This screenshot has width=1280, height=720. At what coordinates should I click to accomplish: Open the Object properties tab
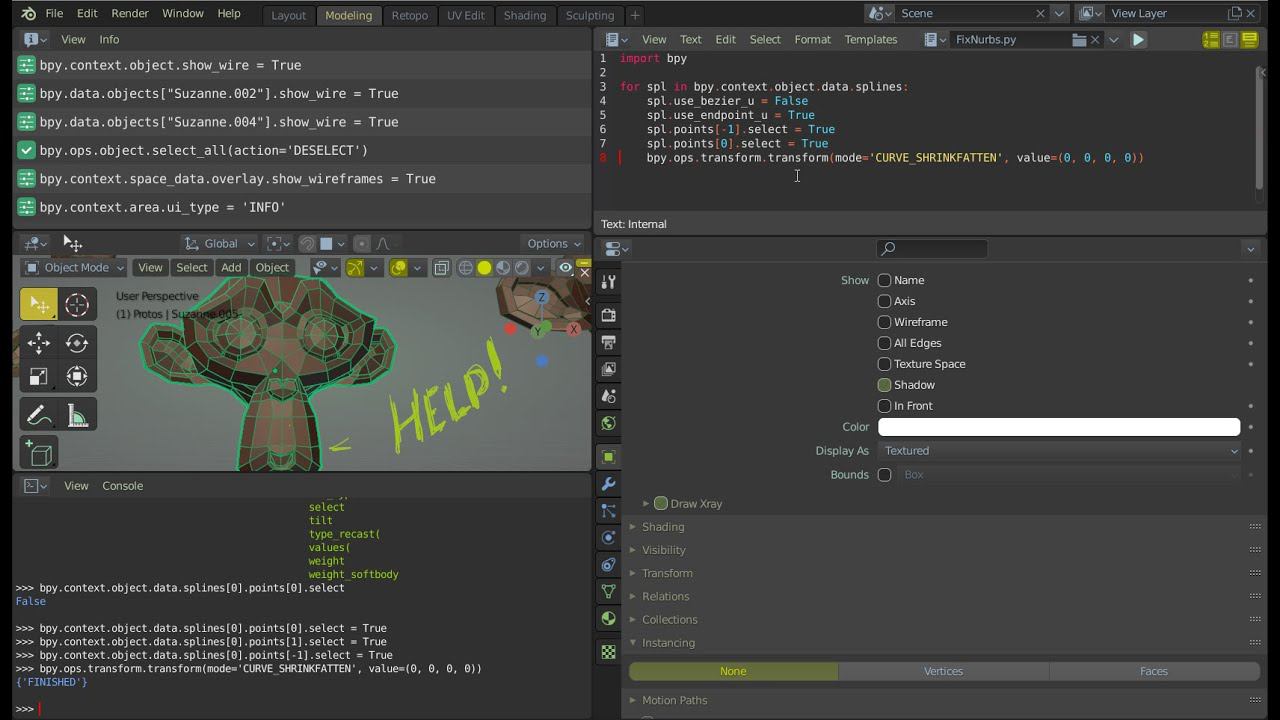[x=608, y=457]
